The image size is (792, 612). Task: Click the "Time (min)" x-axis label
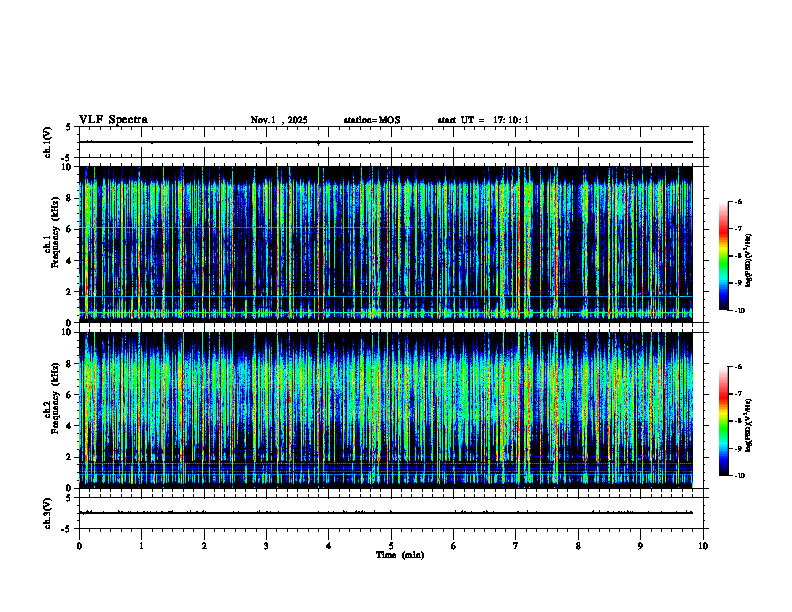click(400, 555)
